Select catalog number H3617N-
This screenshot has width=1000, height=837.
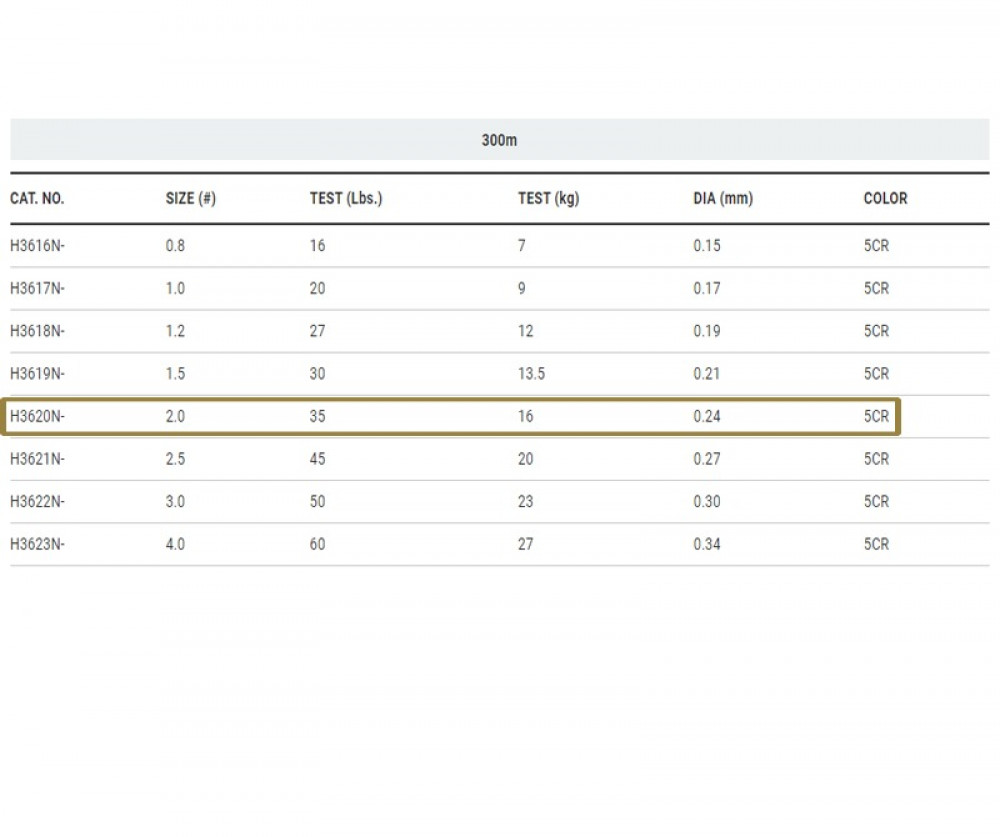(x=37, y=288)
